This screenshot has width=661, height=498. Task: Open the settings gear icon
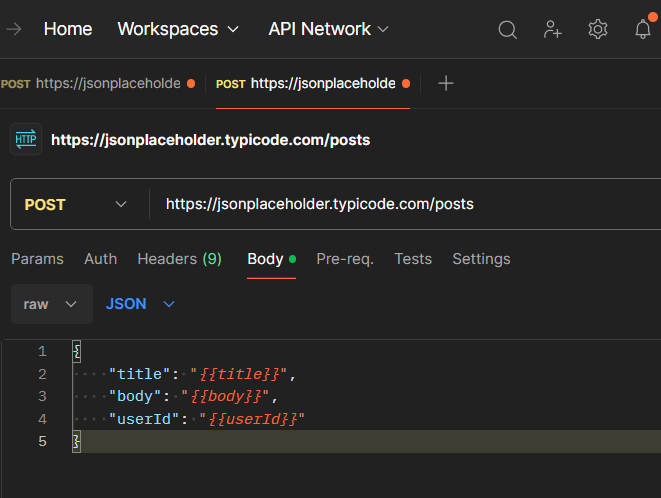[x=598, y=30]
